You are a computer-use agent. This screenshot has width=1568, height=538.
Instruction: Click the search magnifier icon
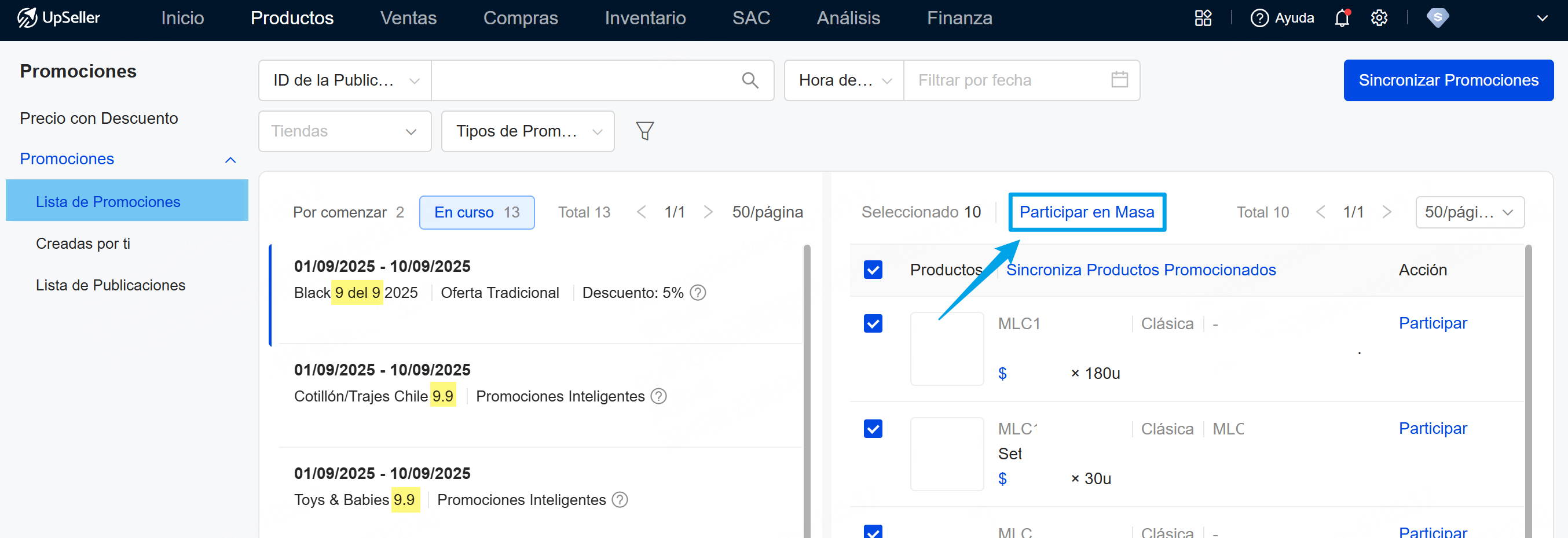click(750, 80)
